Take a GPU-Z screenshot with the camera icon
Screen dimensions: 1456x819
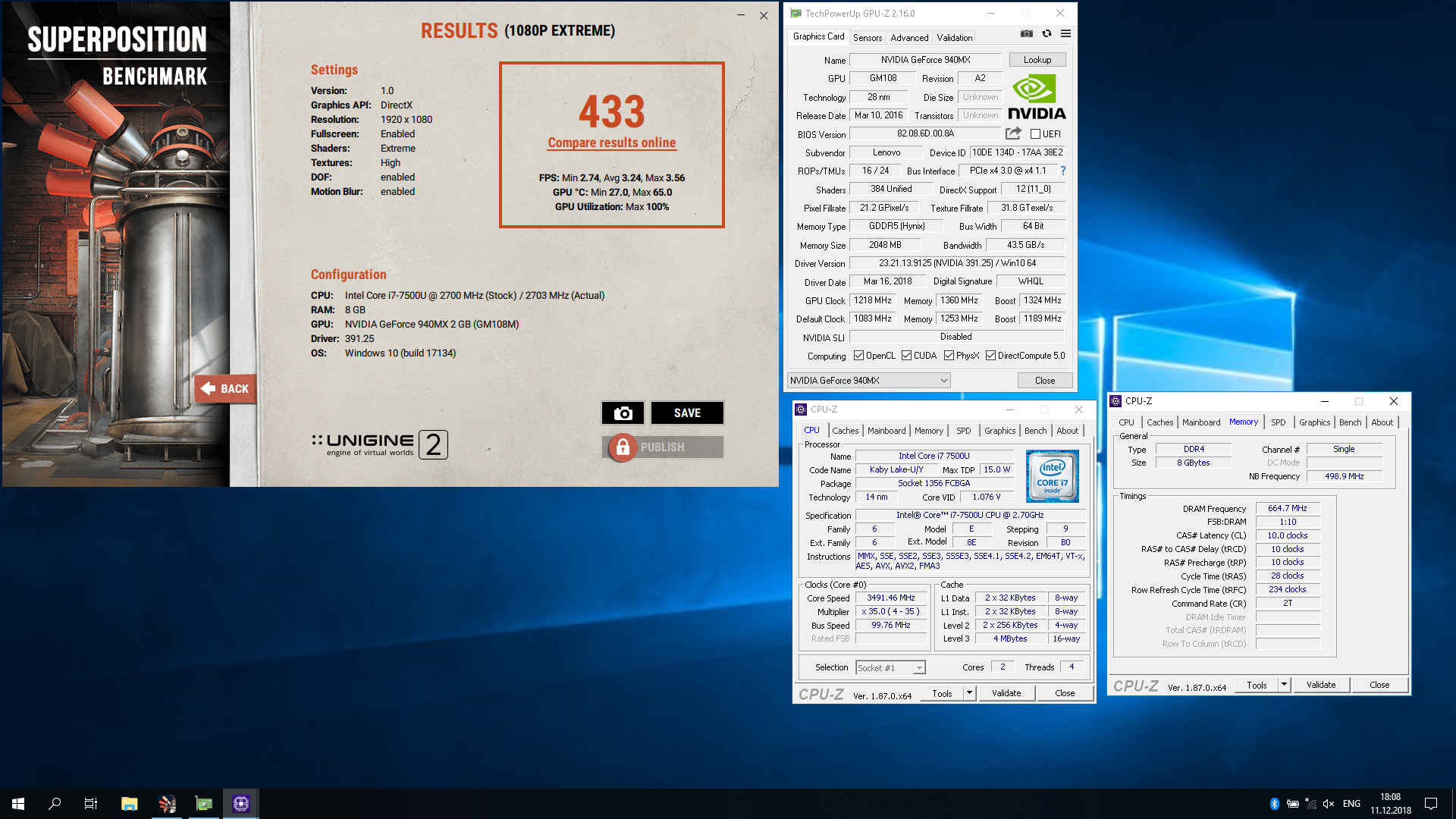(1026, 33)
